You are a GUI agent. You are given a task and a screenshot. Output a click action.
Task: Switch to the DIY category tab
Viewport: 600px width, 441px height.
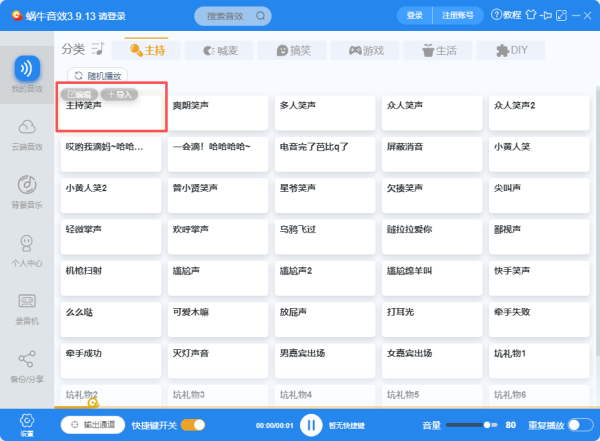coord(510,50)
